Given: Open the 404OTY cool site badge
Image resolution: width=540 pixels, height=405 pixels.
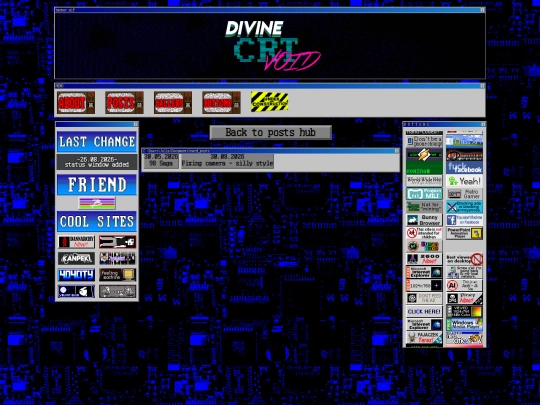Looking at the screenshot, I should click(76, 275).
